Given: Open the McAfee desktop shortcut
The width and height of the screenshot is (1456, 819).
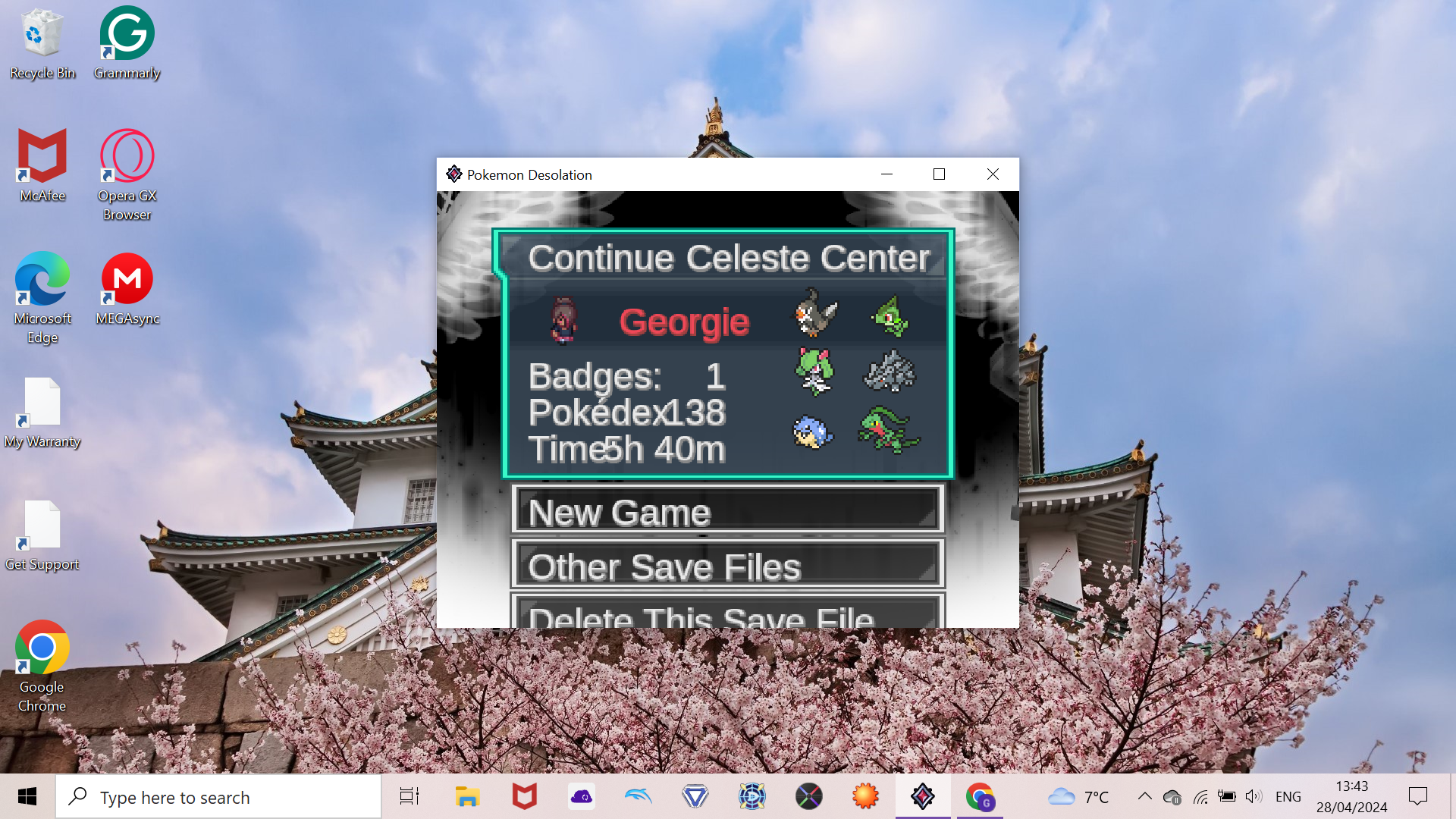Looking at the screenshot, I should pyautogui.click(x=42, y=166).
